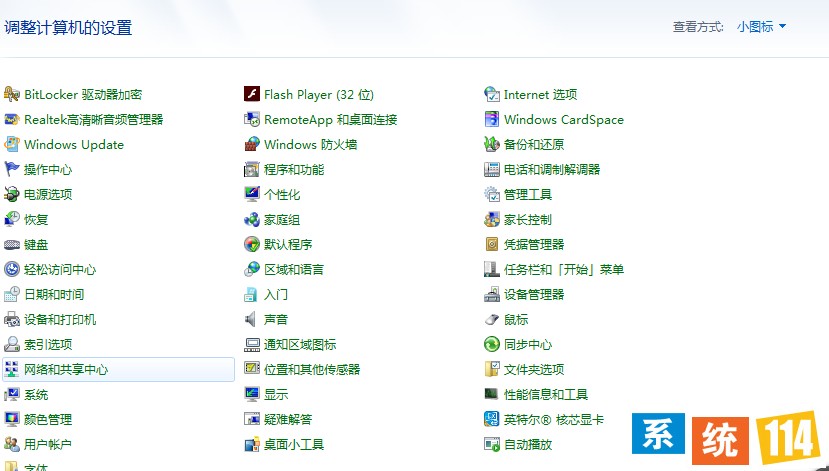Click the 位置和其他传感器 link
Image resolution: width=829 pixels, height=471 pixels.
click(312, 370)
